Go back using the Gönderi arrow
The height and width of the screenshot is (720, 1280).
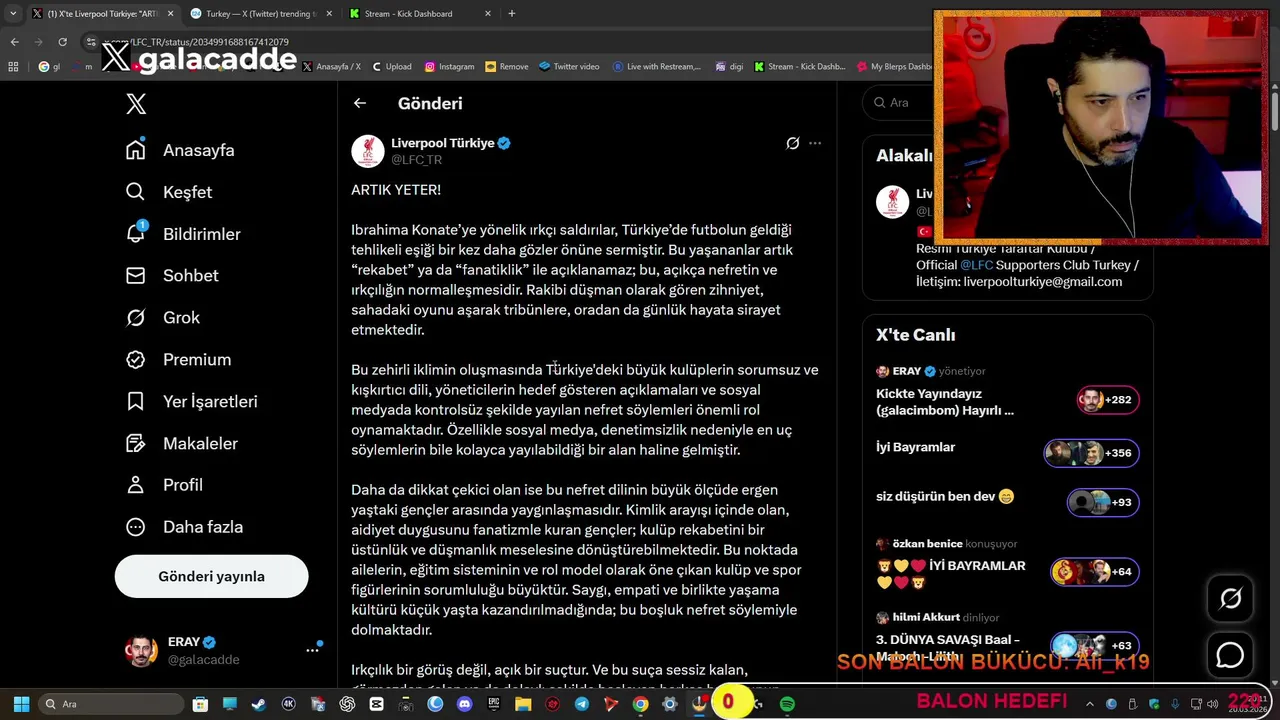360,103
